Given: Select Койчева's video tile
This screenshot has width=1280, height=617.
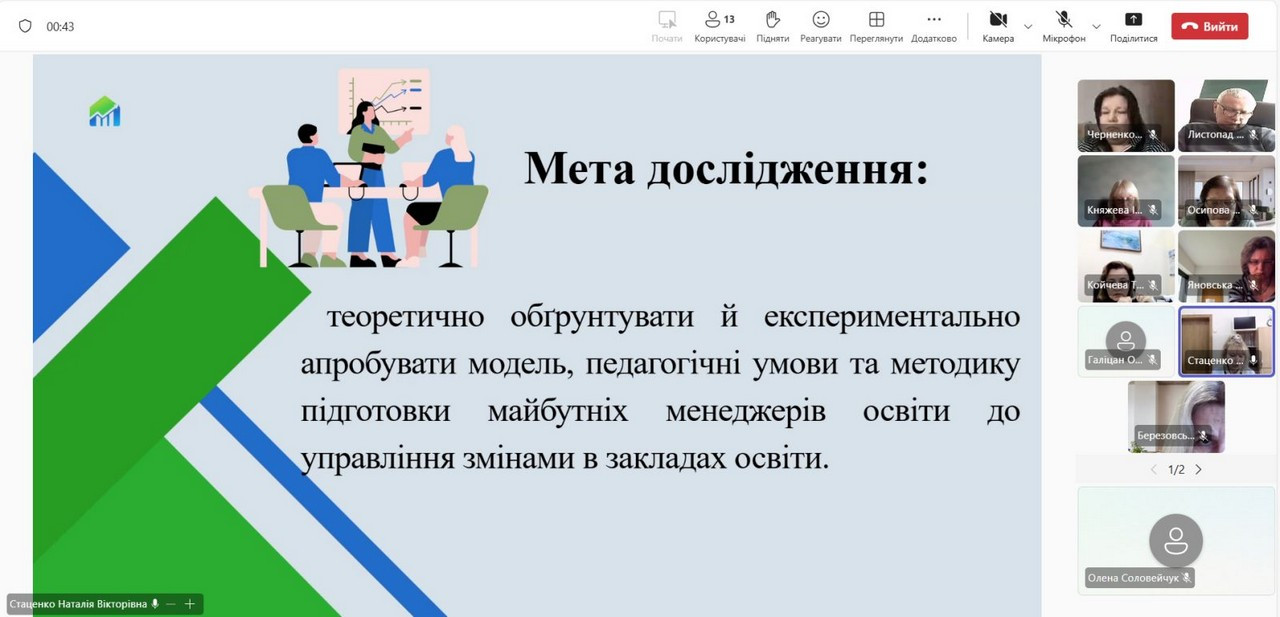Looking at the screenshot, I should click(x=1126, y=266).
